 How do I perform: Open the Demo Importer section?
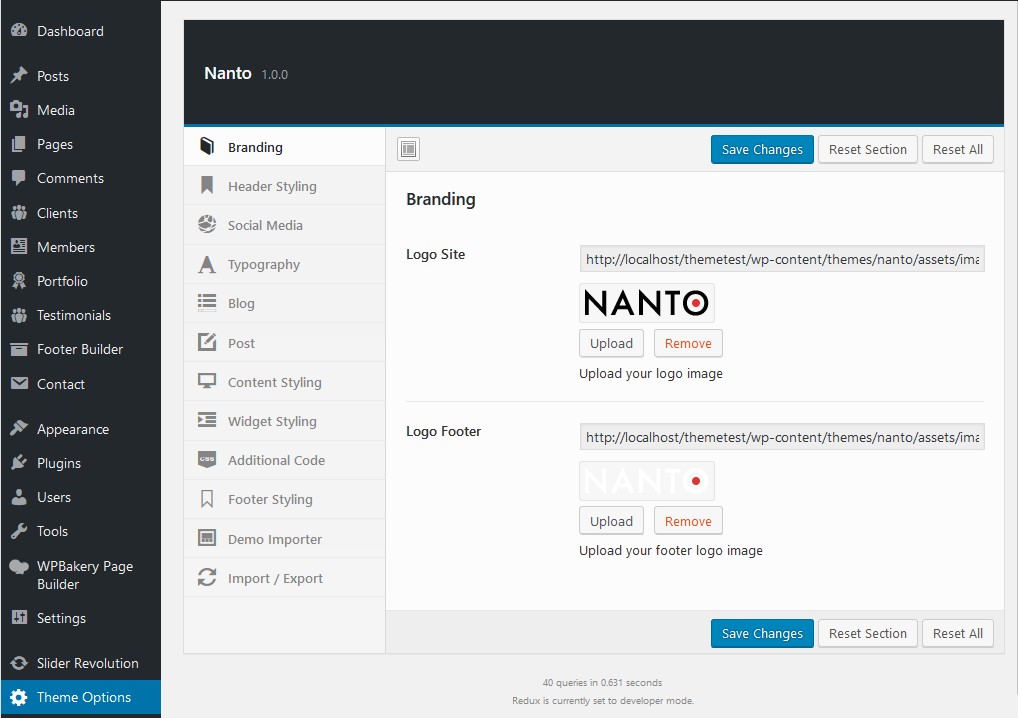point(274,539)
